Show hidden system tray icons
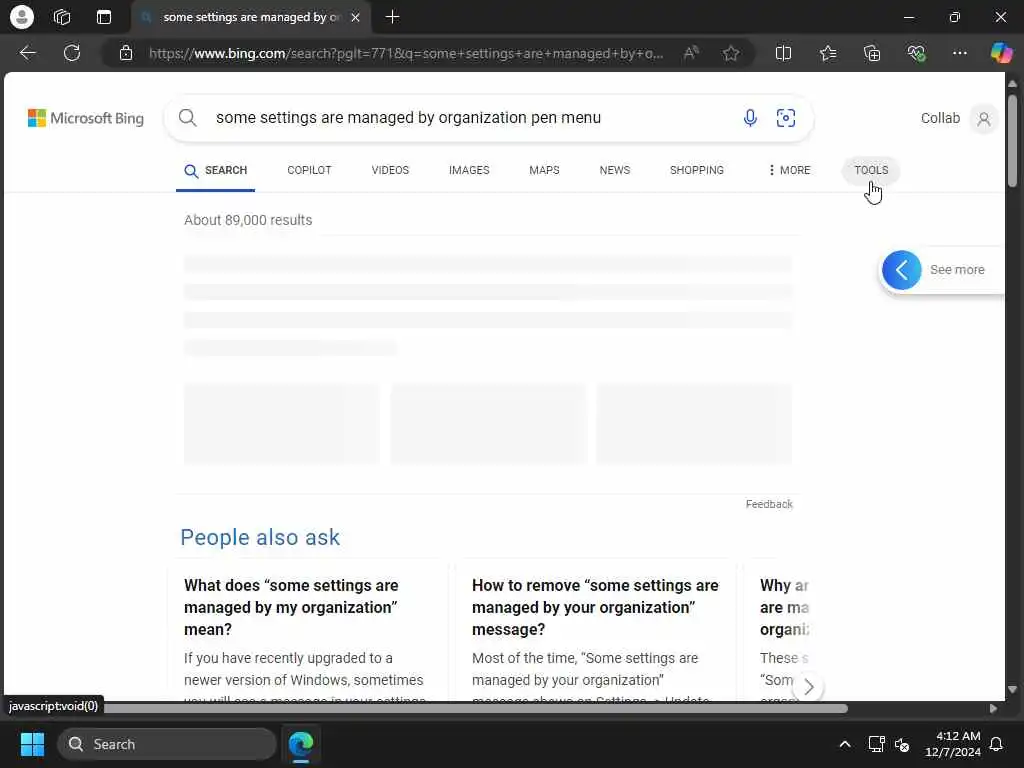The height and width of the screenshot is (768, 1024). [x=844, y=744]
